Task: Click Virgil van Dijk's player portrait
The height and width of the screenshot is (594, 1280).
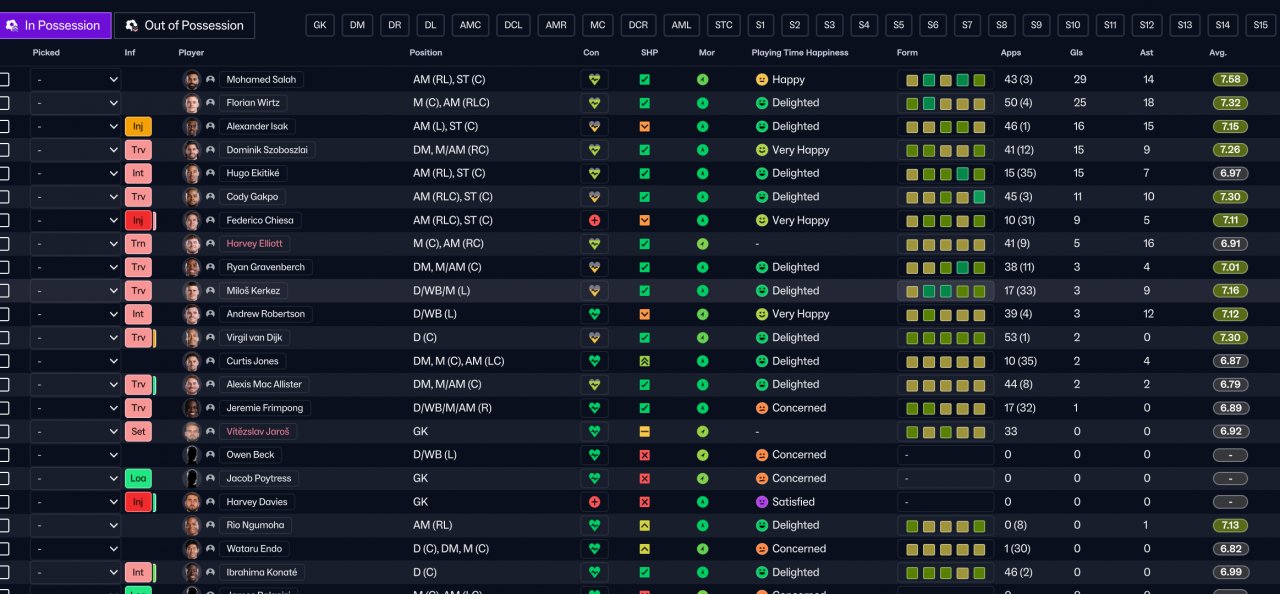Action: tap(192, 337)
